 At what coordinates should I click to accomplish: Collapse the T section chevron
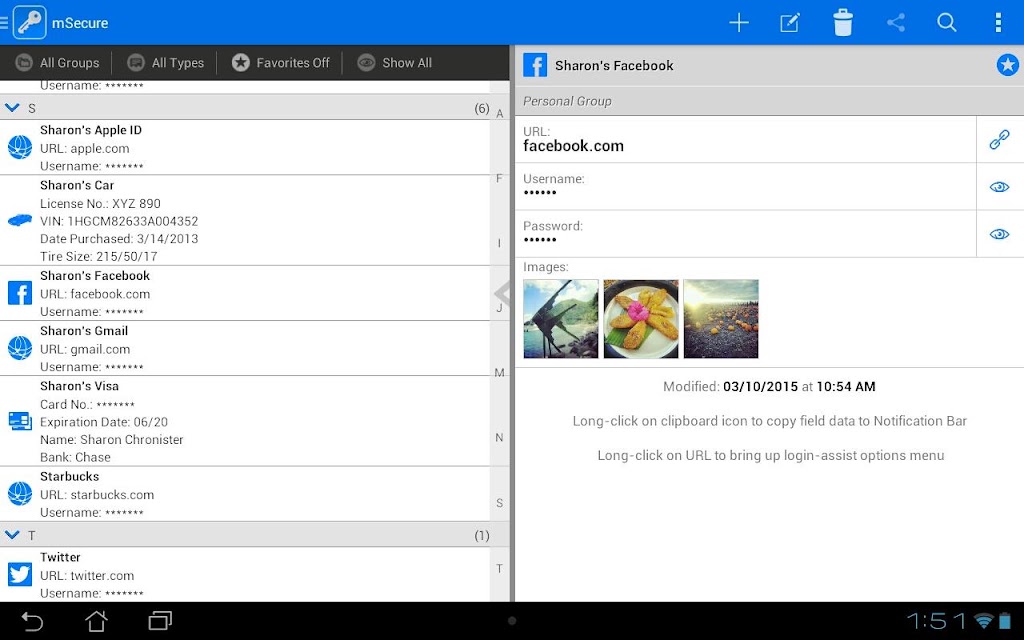12,535
